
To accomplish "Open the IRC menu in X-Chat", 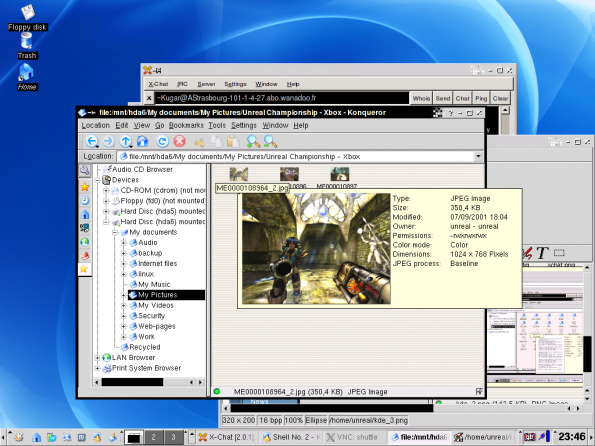I will tap(182, 84).
